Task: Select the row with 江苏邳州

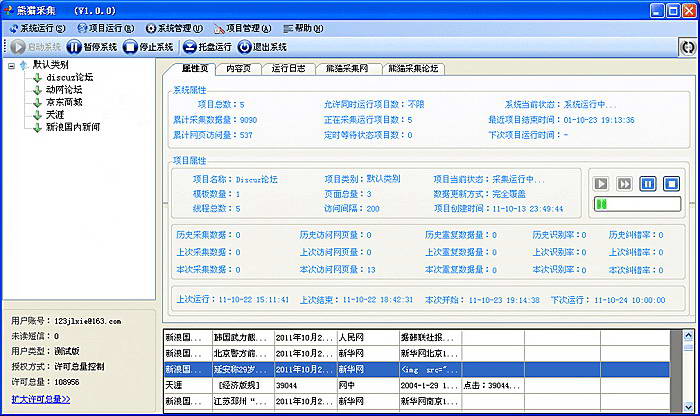Action: pyautogui.click(x=417, y=401)
